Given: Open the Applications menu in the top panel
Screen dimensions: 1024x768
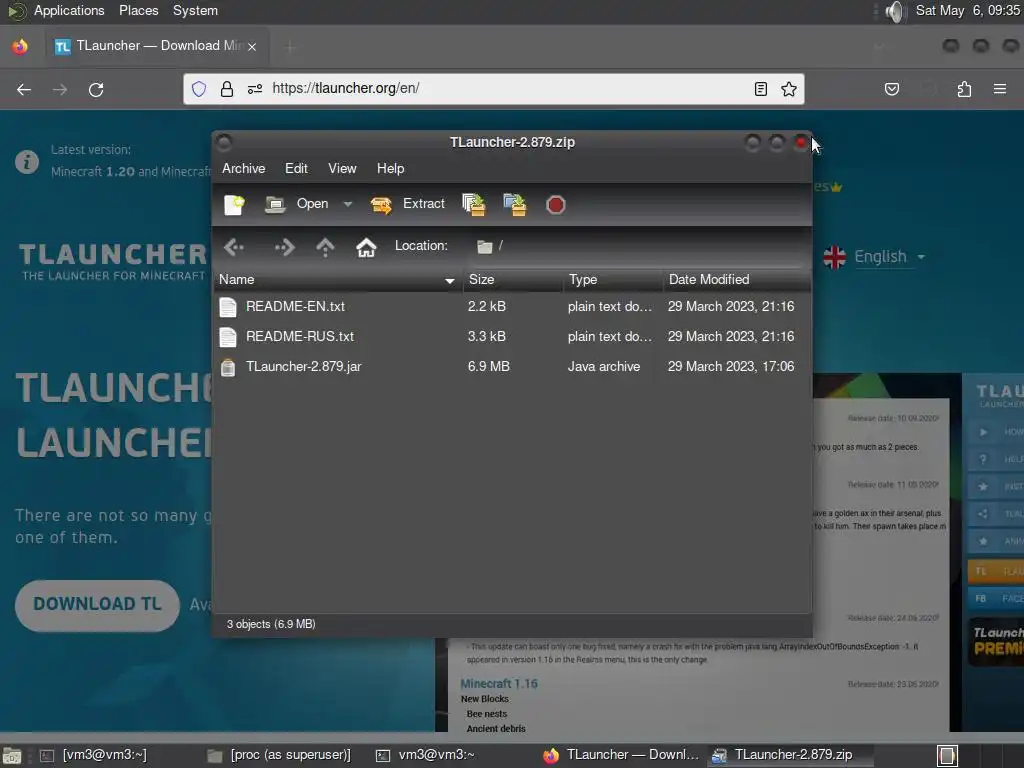Looking at the screenshot, I should (69, 10).
